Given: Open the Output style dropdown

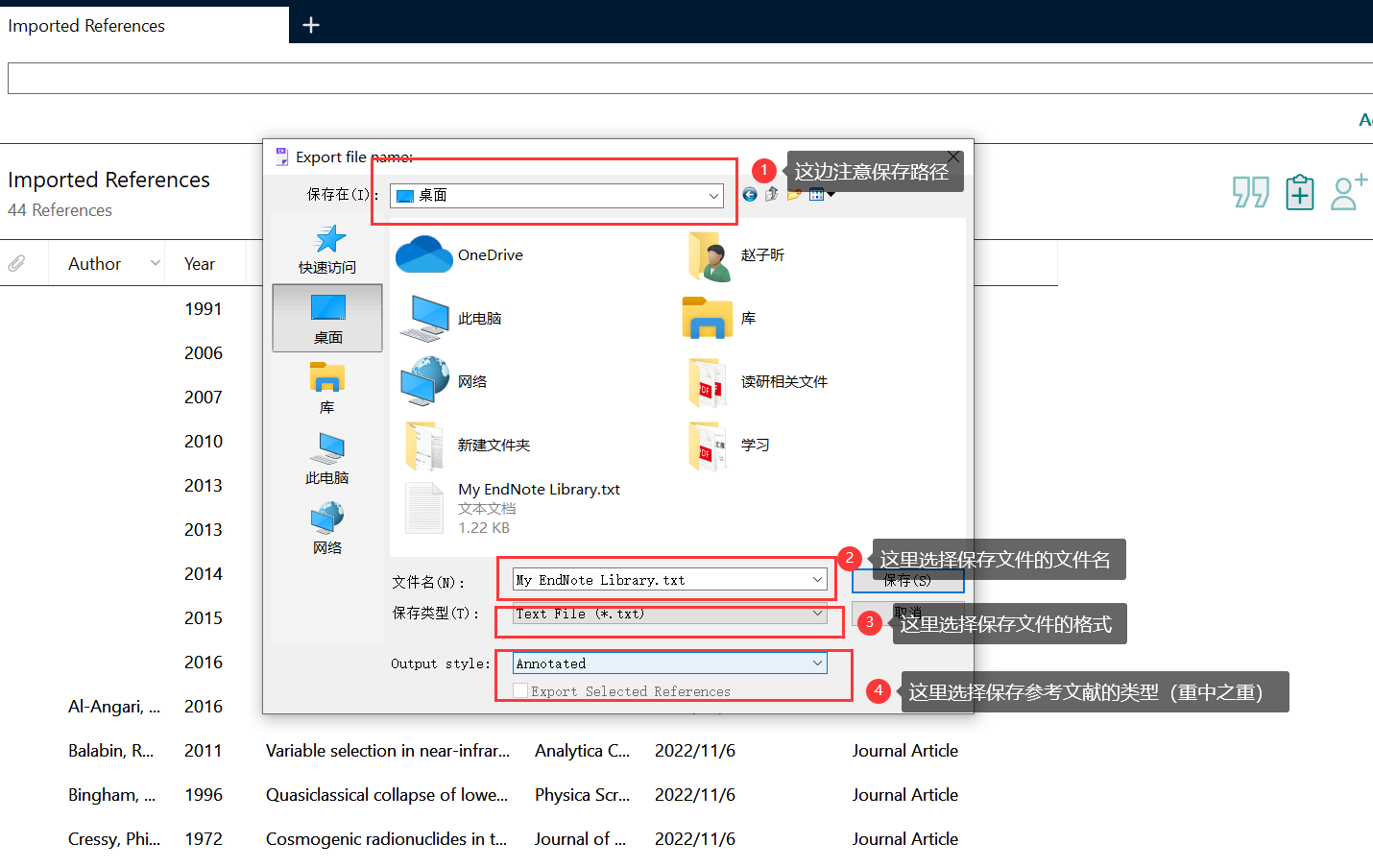Looking at the screenshot, I should 817,663.
